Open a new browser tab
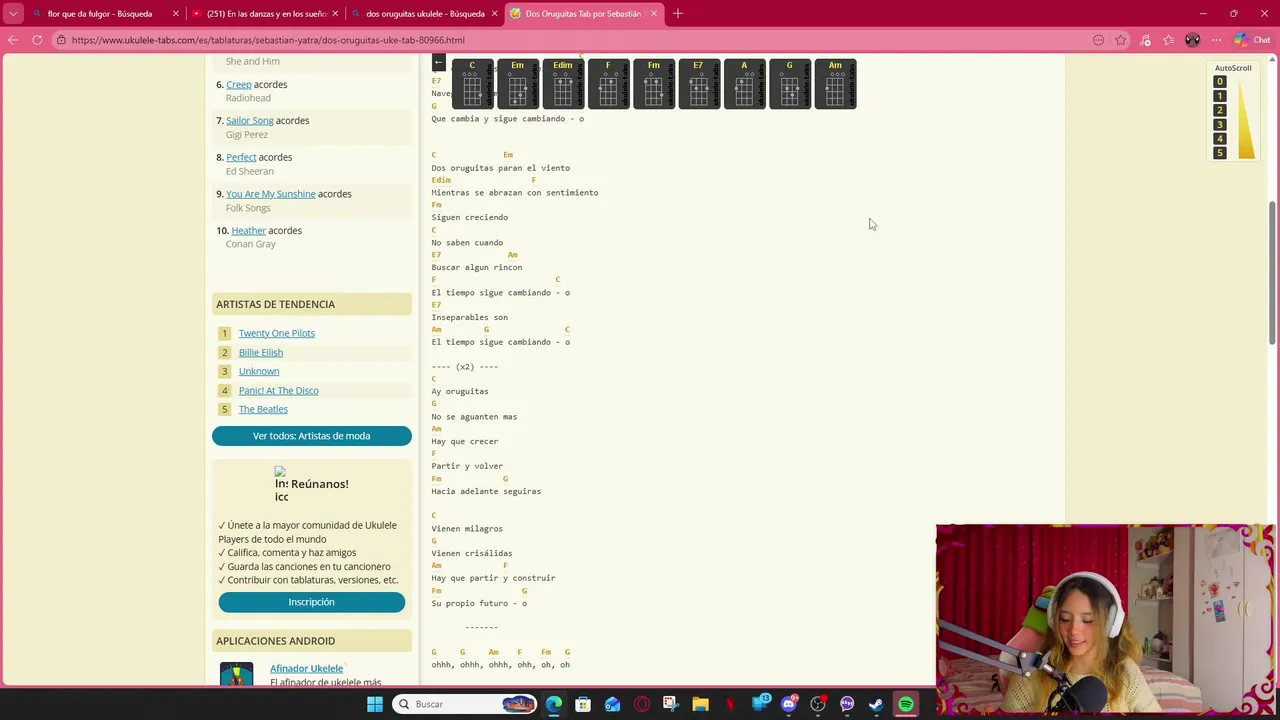The image size is (1280, 720). pyautogui.click(x=677, y=14)
